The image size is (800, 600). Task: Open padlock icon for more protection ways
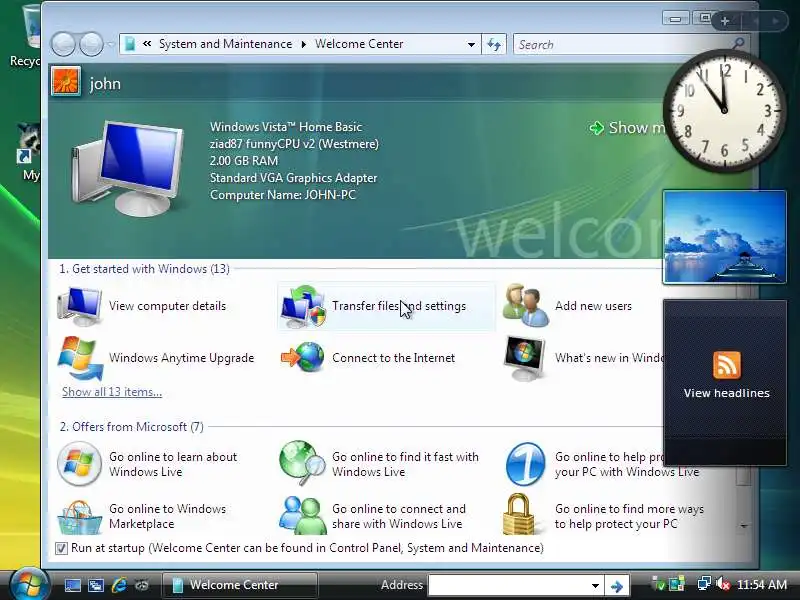(x=518, y=514)
